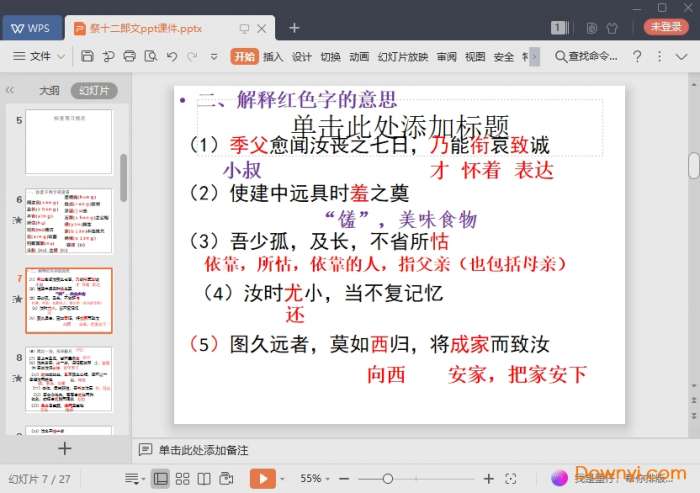
Task: Open the 动画 ribbon tab
Action: coord(359,57)
